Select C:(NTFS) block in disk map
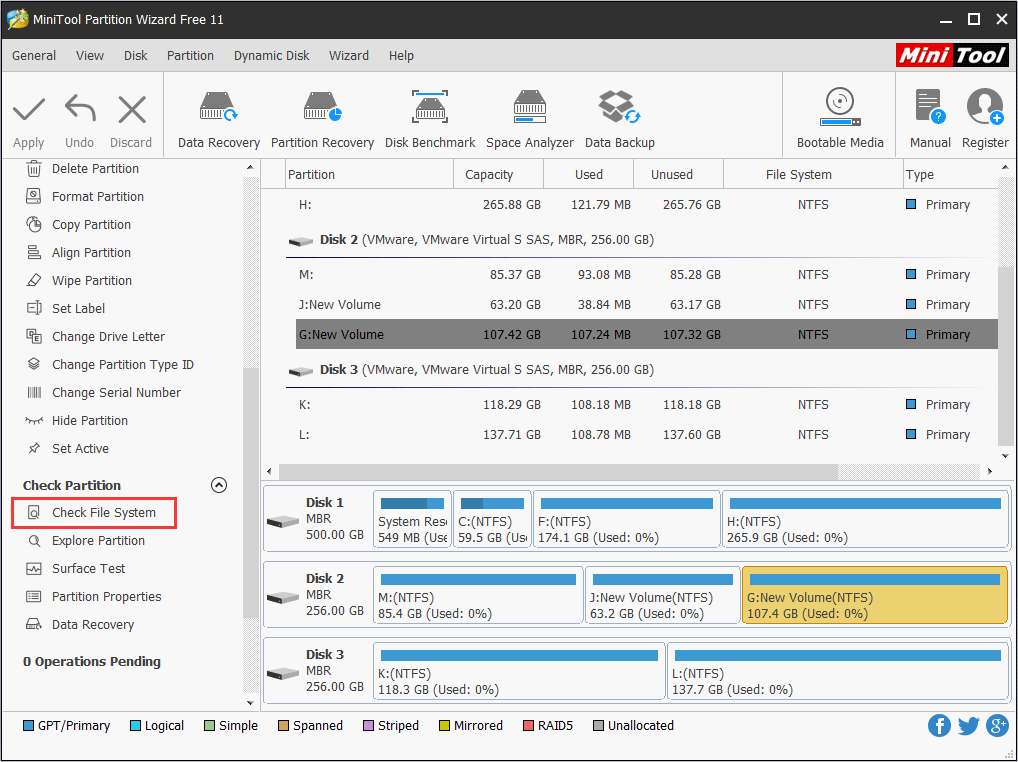Viewport: 1018px width, 762px height. tap(492, 519)
